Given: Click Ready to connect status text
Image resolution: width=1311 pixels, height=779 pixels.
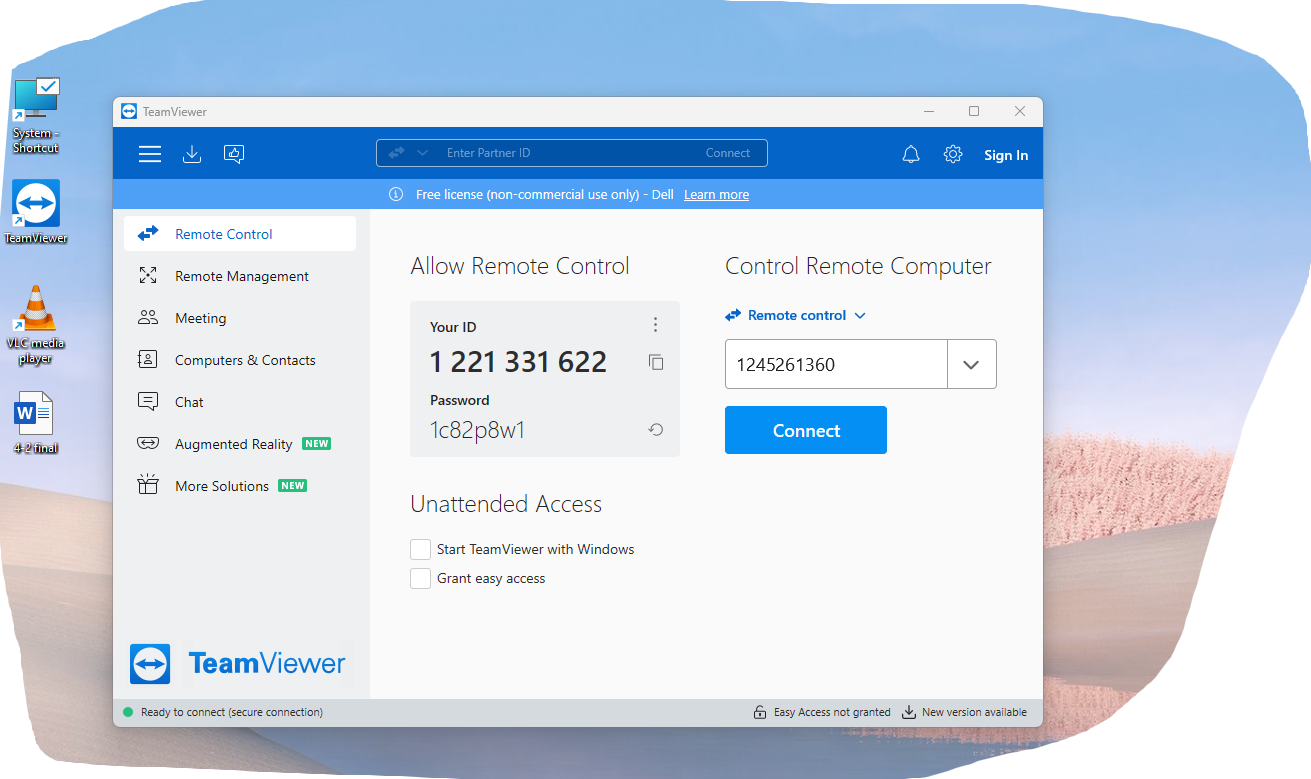Looking at the screenshot, I should point(232,712).
